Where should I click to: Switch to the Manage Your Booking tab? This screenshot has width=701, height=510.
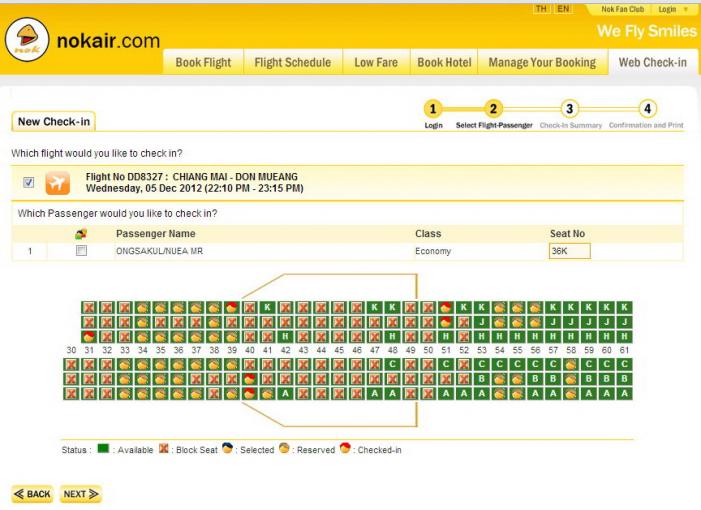[x=541, y=62]
